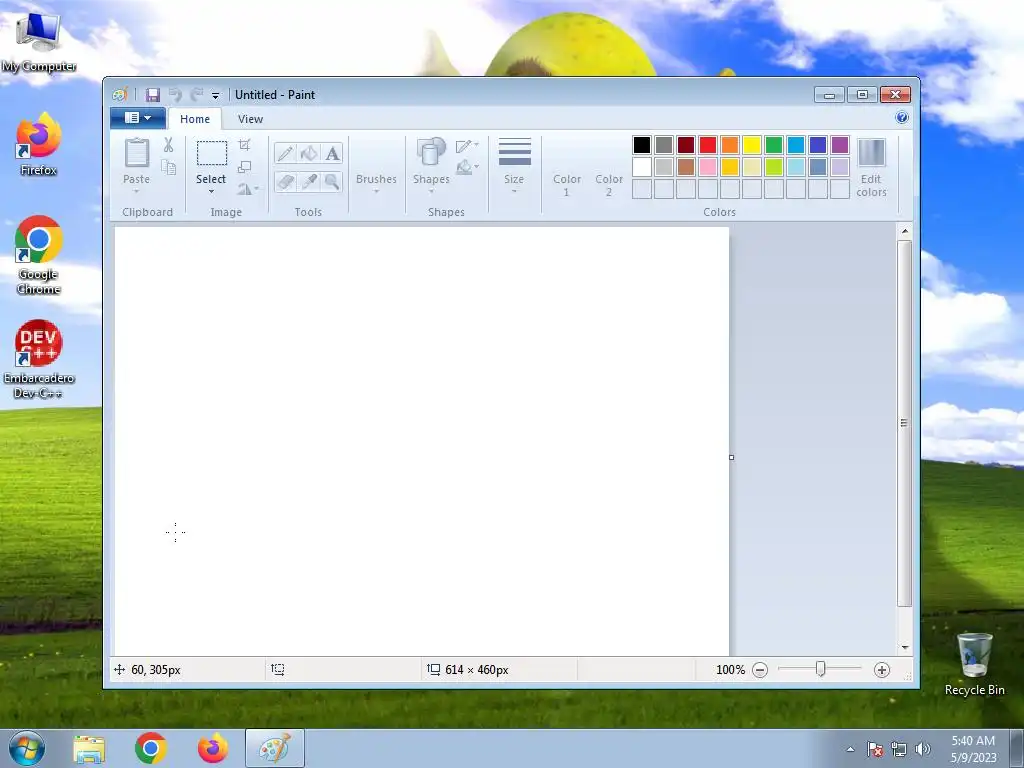Click the zoom out minus button

(x=760, y=670)
